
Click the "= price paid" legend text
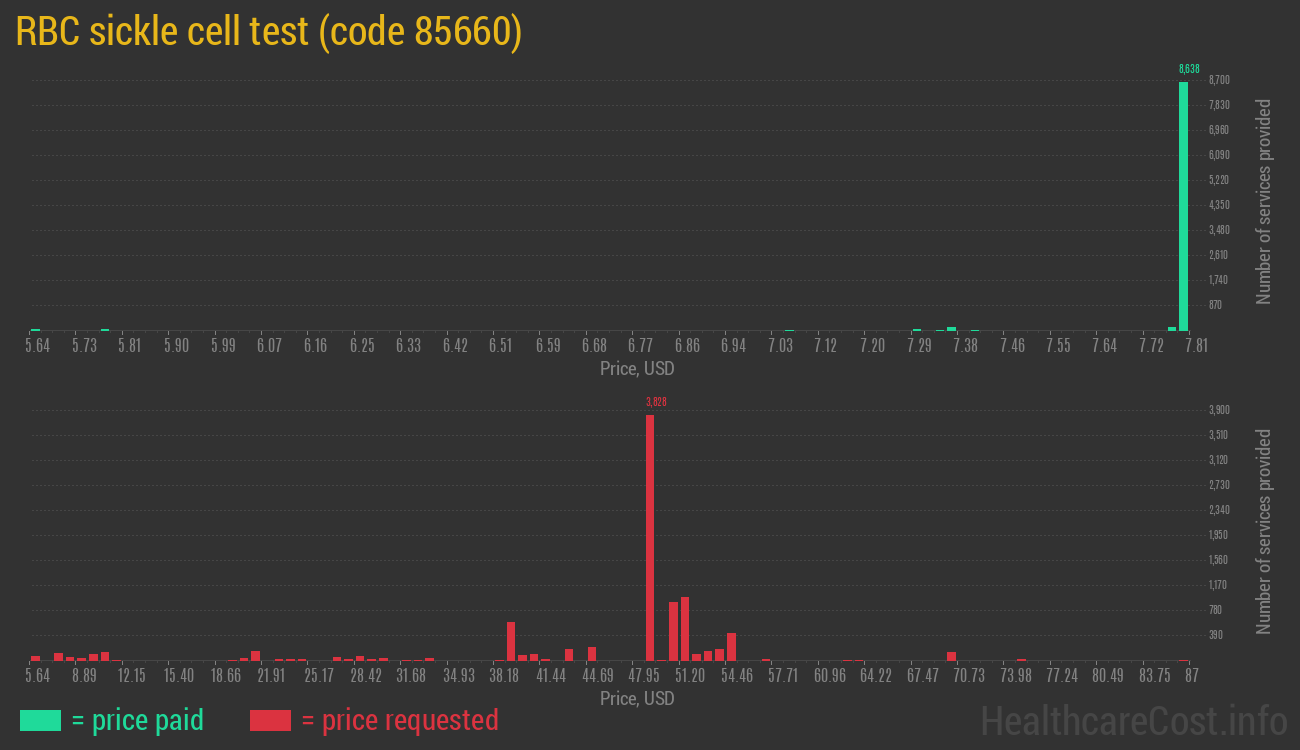click(138, 720)
